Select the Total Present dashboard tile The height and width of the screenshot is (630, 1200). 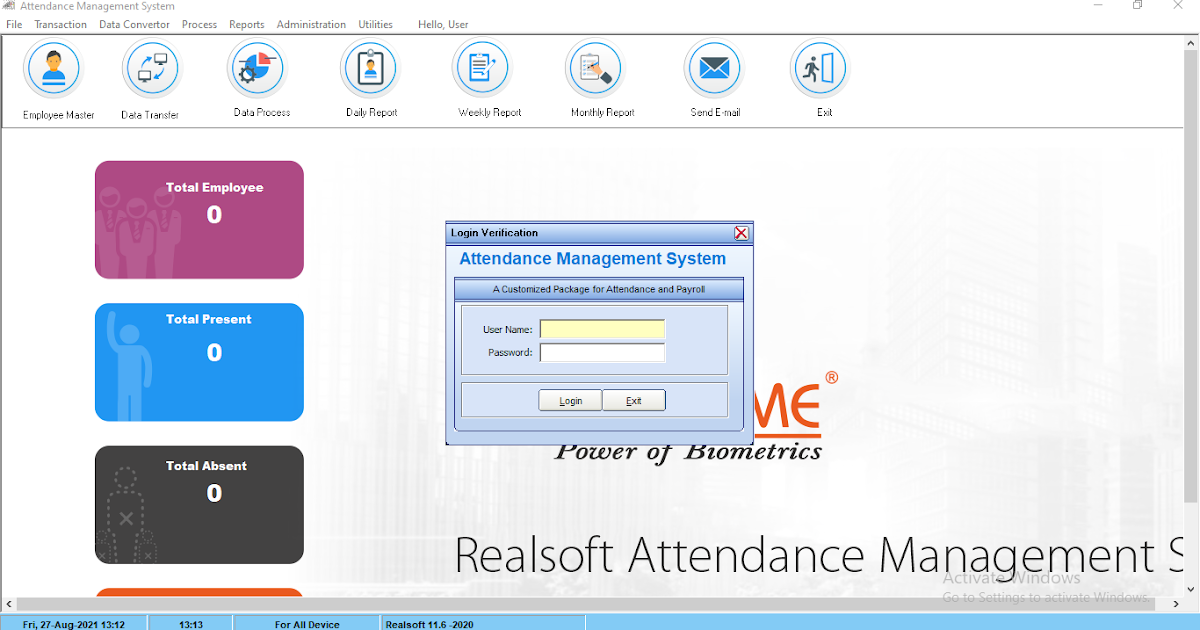pos(199,362)
